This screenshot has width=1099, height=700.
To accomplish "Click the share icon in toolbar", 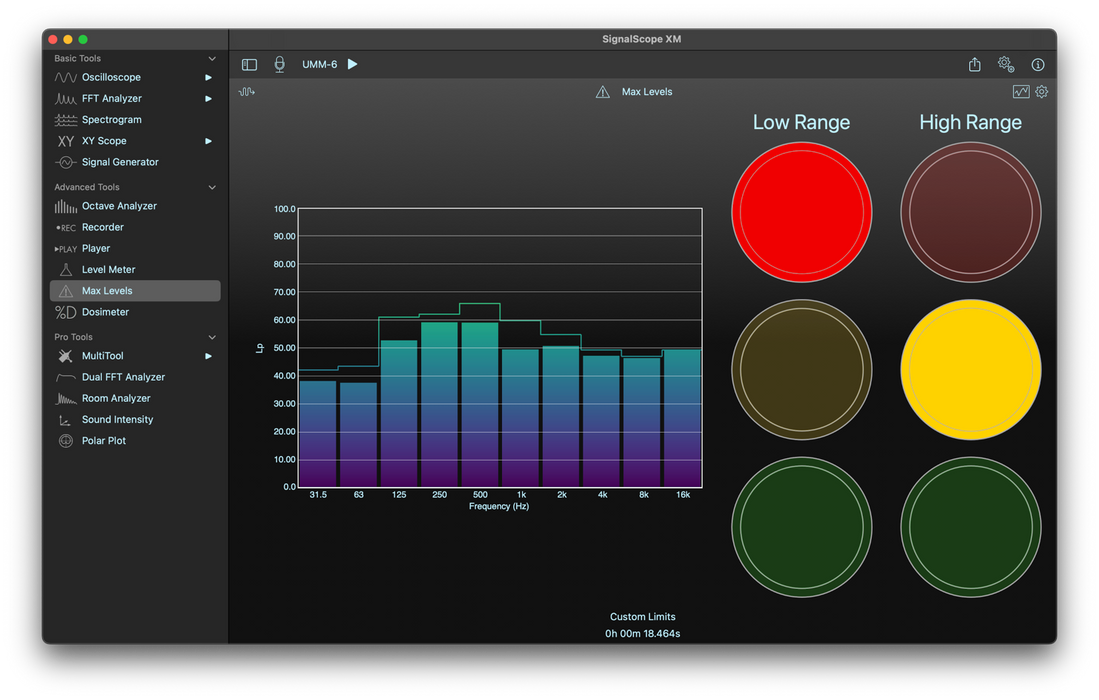I will click(x=975, y=65).
